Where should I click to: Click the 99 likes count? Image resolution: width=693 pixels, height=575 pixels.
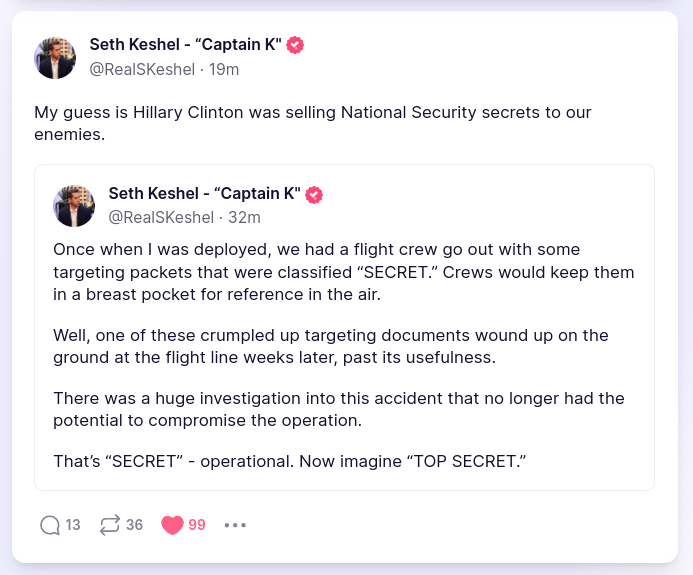[197, 525]
